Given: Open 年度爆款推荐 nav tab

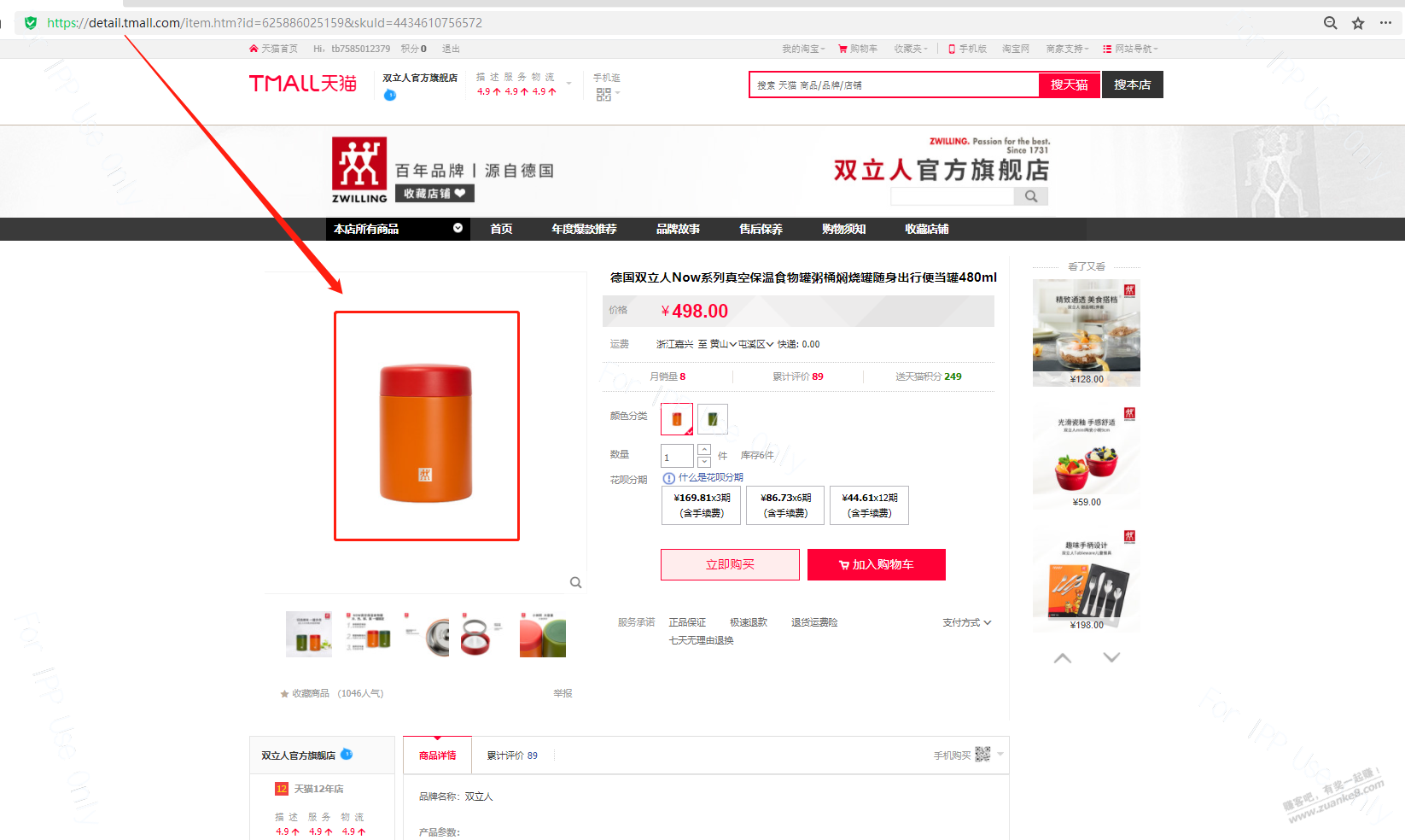Looking at the screenshot, I should pos(584,229).
